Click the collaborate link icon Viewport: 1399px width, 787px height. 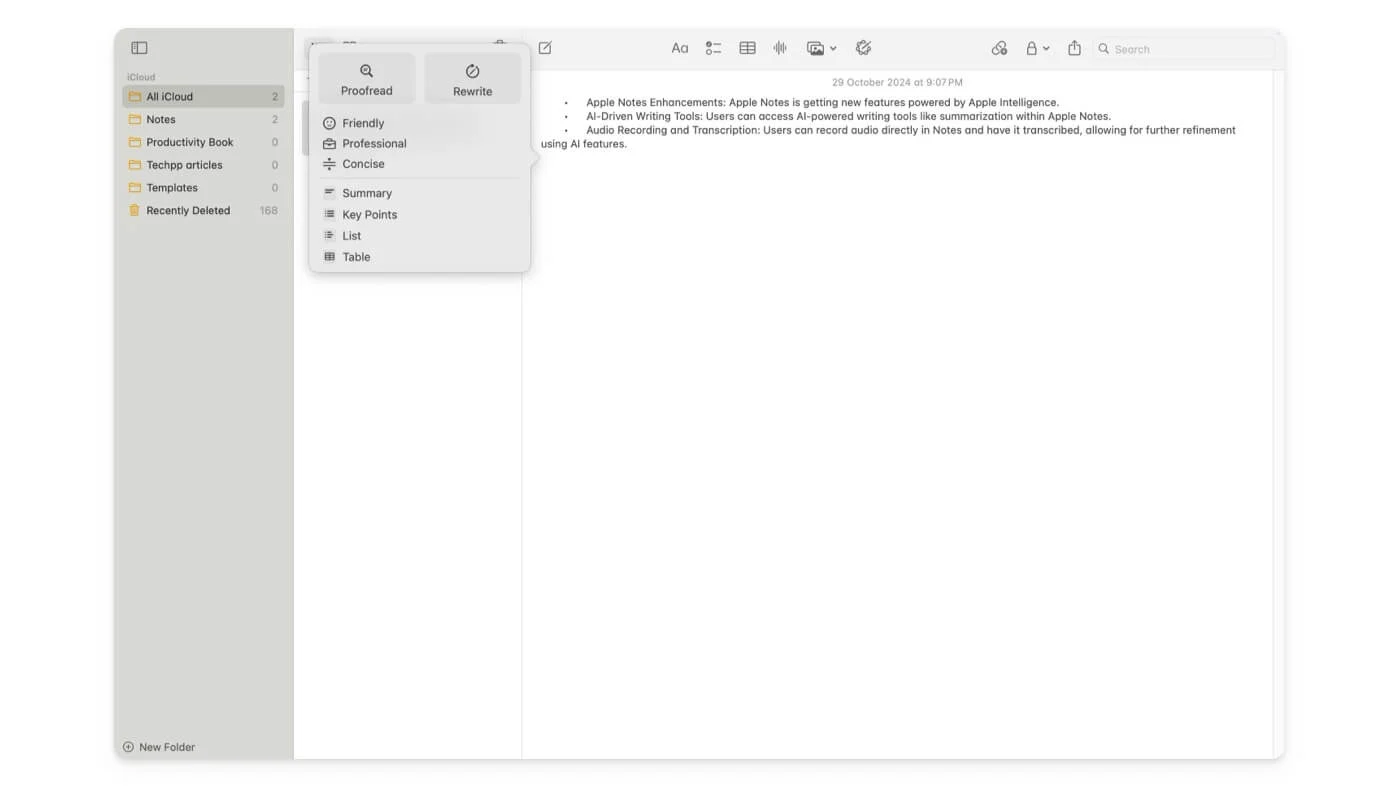coord(999,48)
